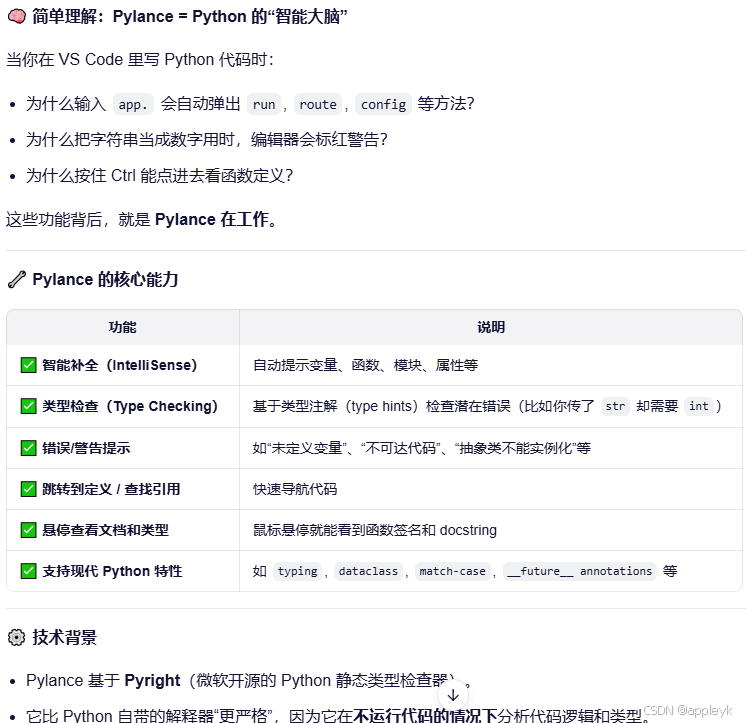Click the sentence 这些功能背后，就是 Pylance 在工作
The width and height of the screenshot is (746, 723).
click(x=141, y=219)
